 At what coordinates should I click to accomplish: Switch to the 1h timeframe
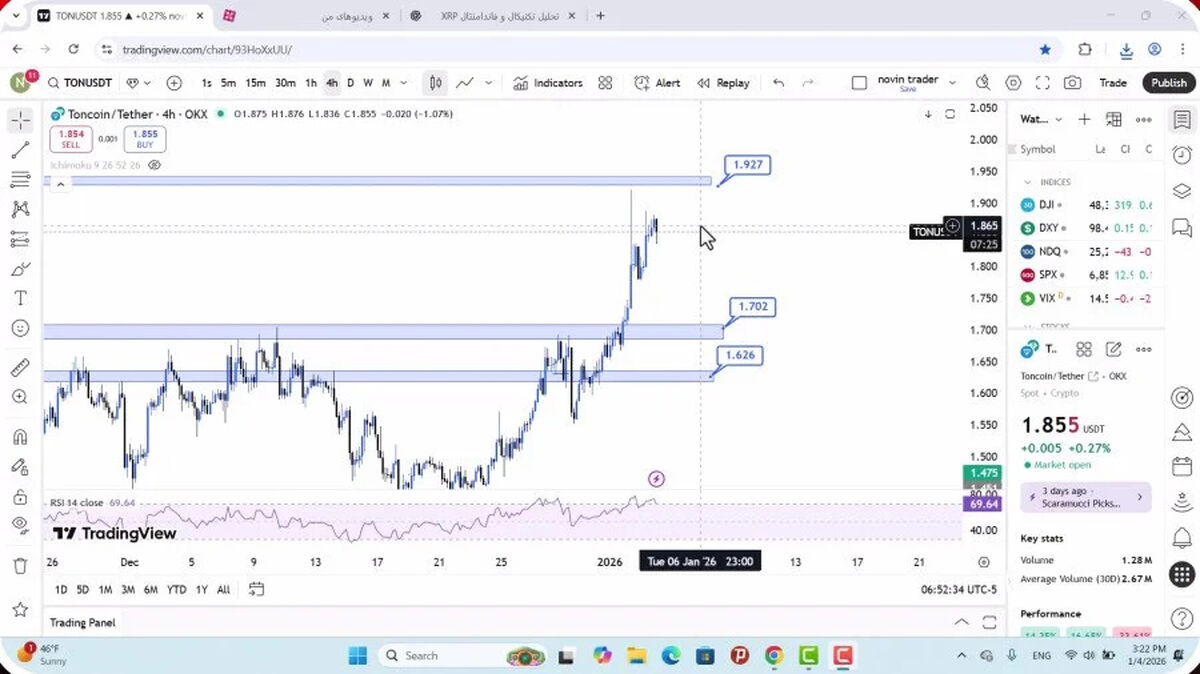click(311, 83)
